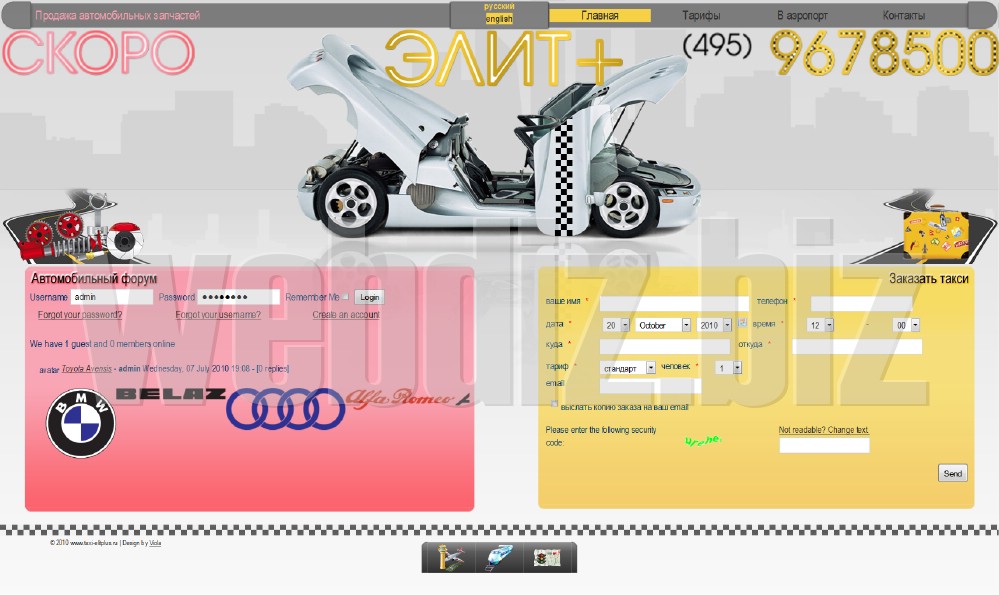The width and height of the screenshot is (999, 595).
Task: Check 'выслать копию заказа на ваш email'
Action: 554,404
